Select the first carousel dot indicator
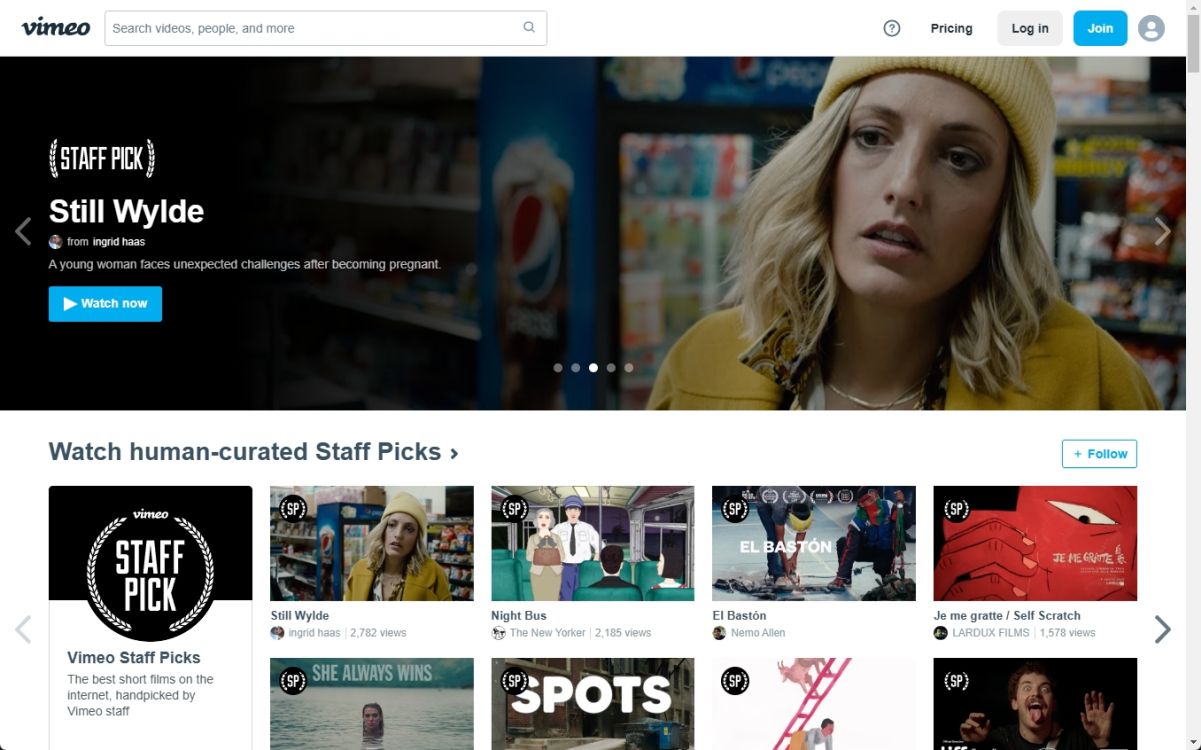 [558, 367]
